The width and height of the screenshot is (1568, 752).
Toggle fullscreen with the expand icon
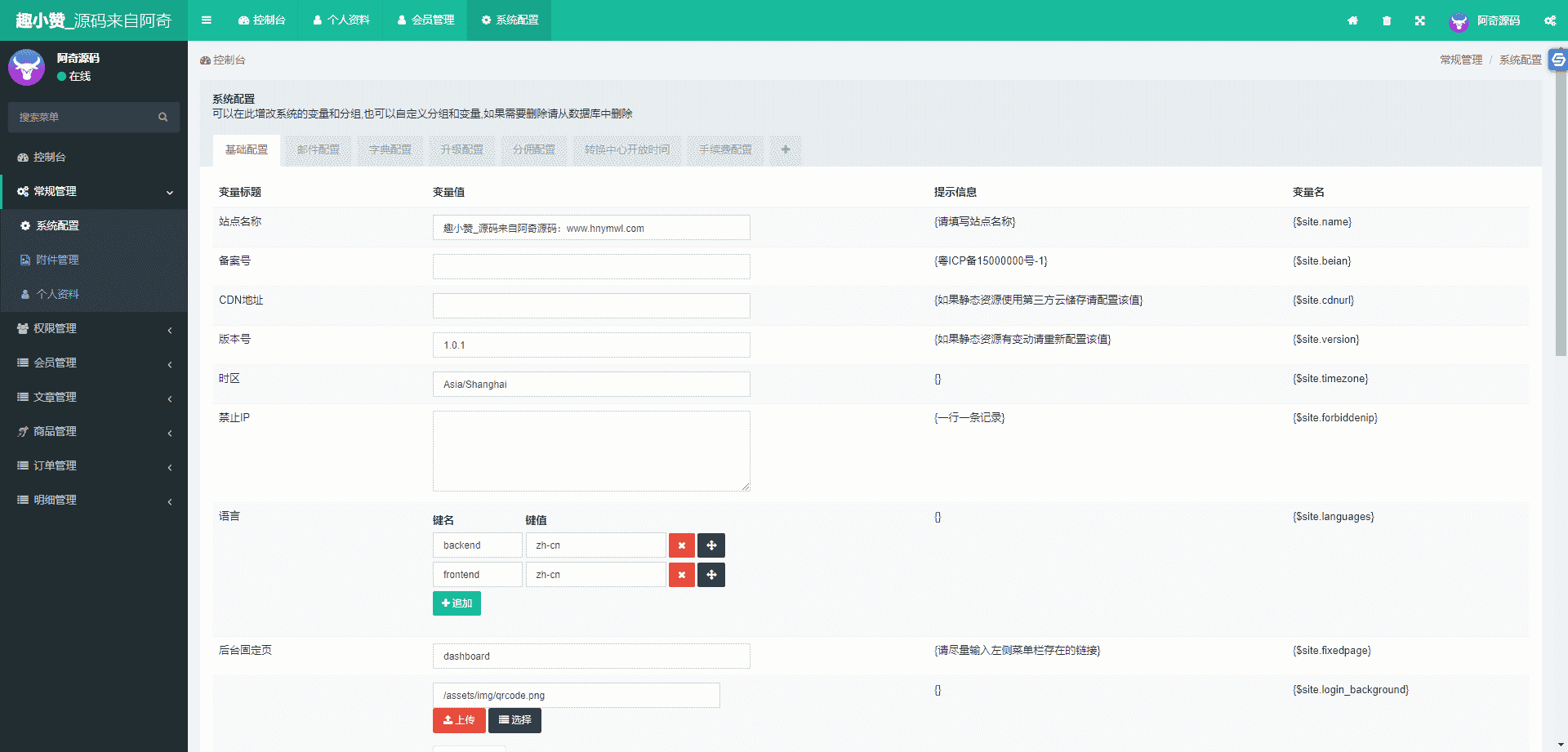tap(1420, 20)
